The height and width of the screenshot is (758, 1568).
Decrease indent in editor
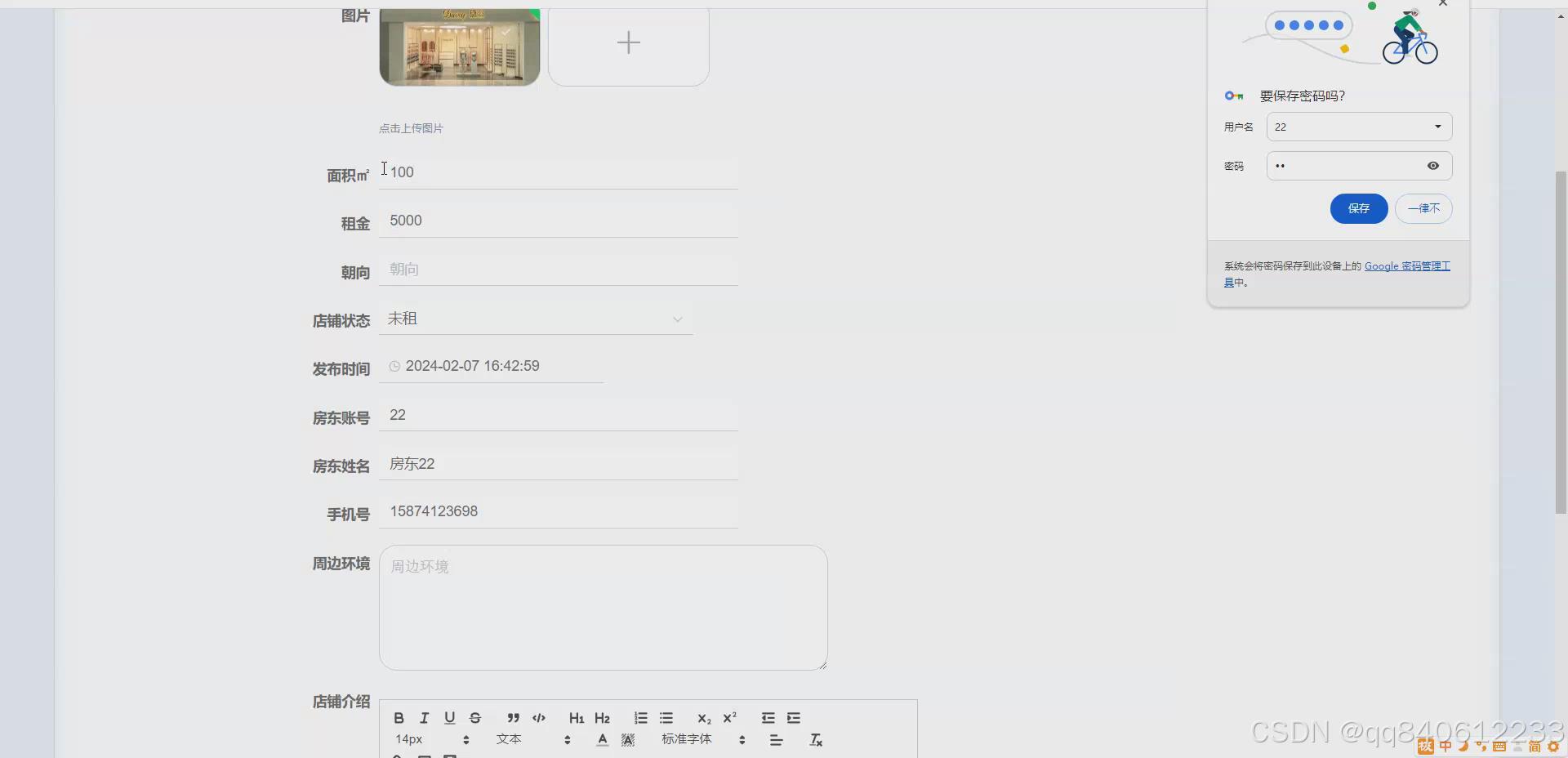(768, 718)
